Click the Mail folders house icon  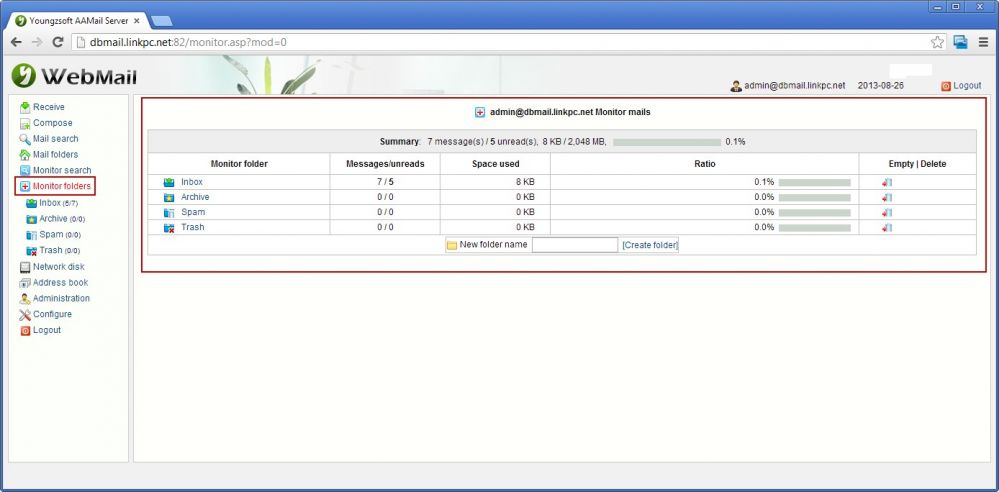(25, 155)
